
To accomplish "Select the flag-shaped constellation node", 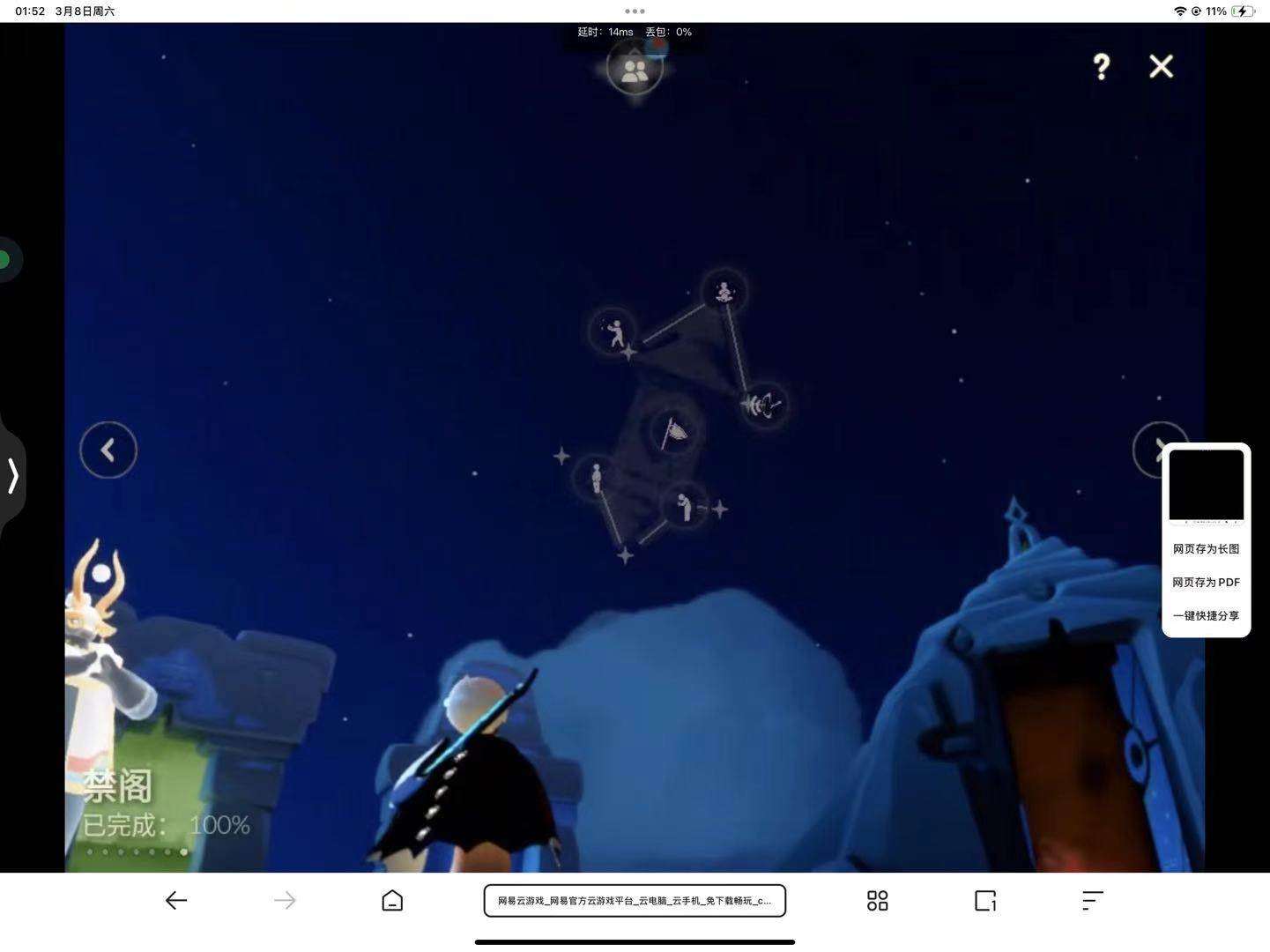I will coord(674,432).
